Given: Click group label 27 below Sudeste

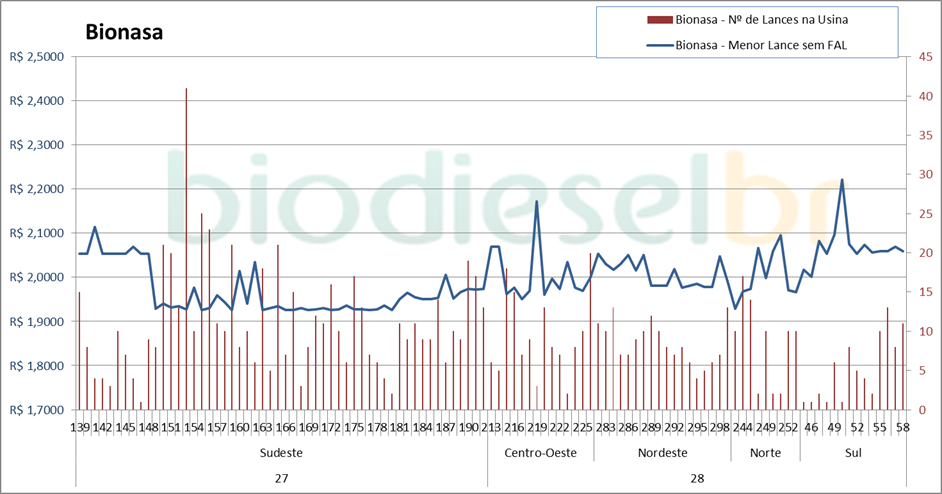Looking at the screenshot, I should coord(281,478).
